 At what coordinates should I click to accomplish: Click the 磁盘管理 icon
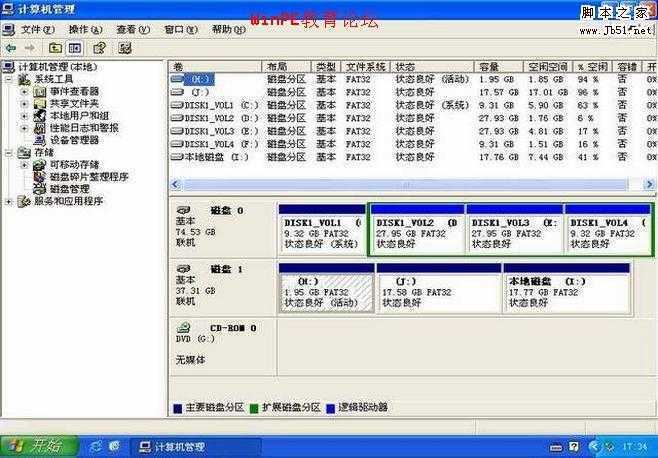[39, 189]
